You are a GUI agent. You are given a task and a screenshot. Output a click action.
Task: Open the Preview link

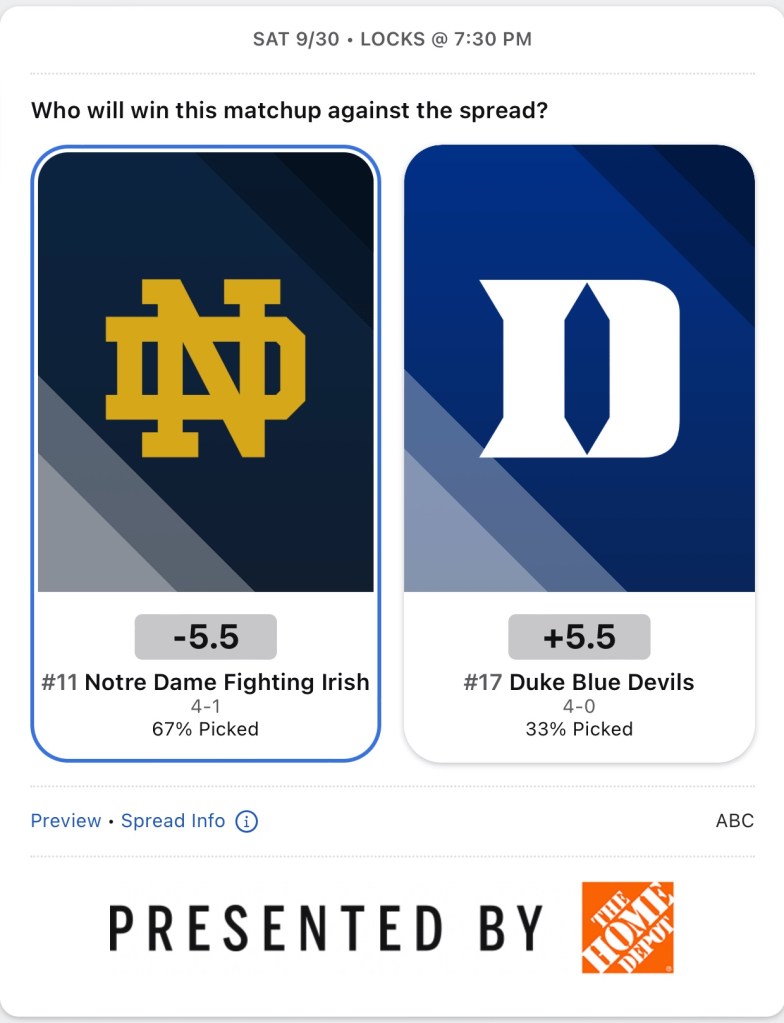(x=66, y=821)
